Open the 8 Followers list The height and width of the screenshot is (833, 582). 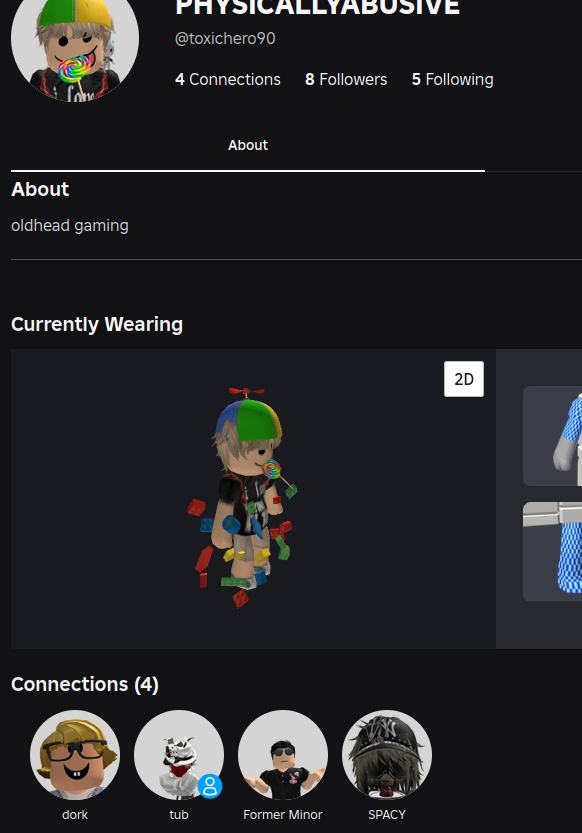[x=346, y=79]
